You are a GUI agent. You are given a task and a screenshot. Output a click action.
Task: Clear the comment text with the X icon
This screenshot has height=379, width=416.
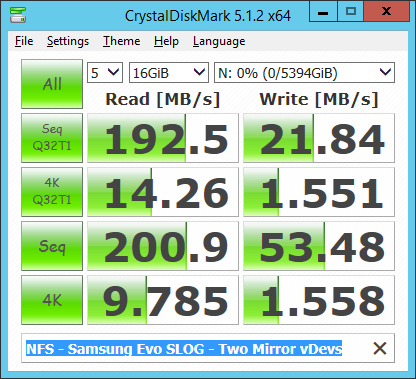tap(380, 349)
